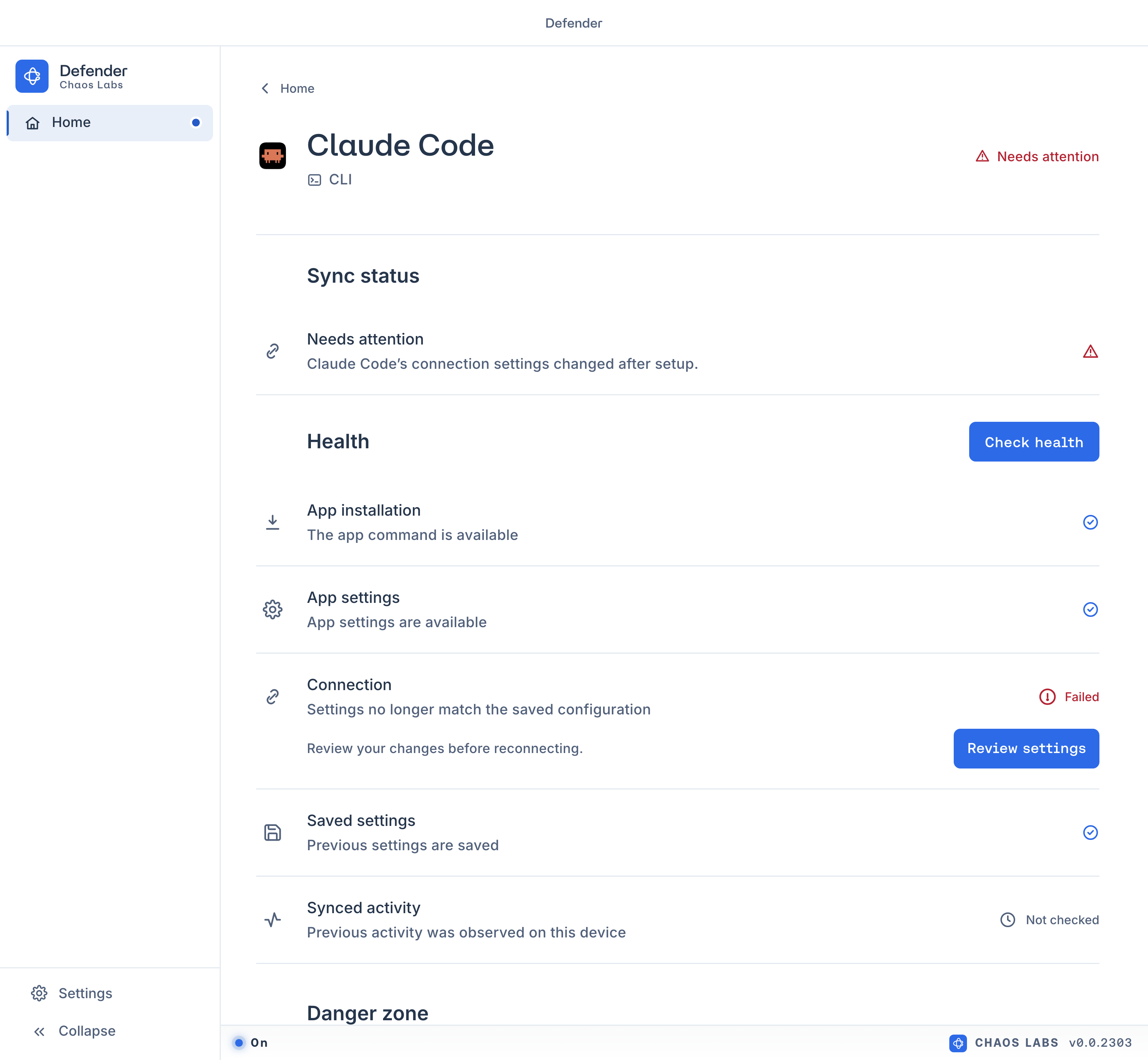Viewport: 1148px width, 1060px height.
Task: Click the clock icon next to Not checked
Action: [1007, 920]
